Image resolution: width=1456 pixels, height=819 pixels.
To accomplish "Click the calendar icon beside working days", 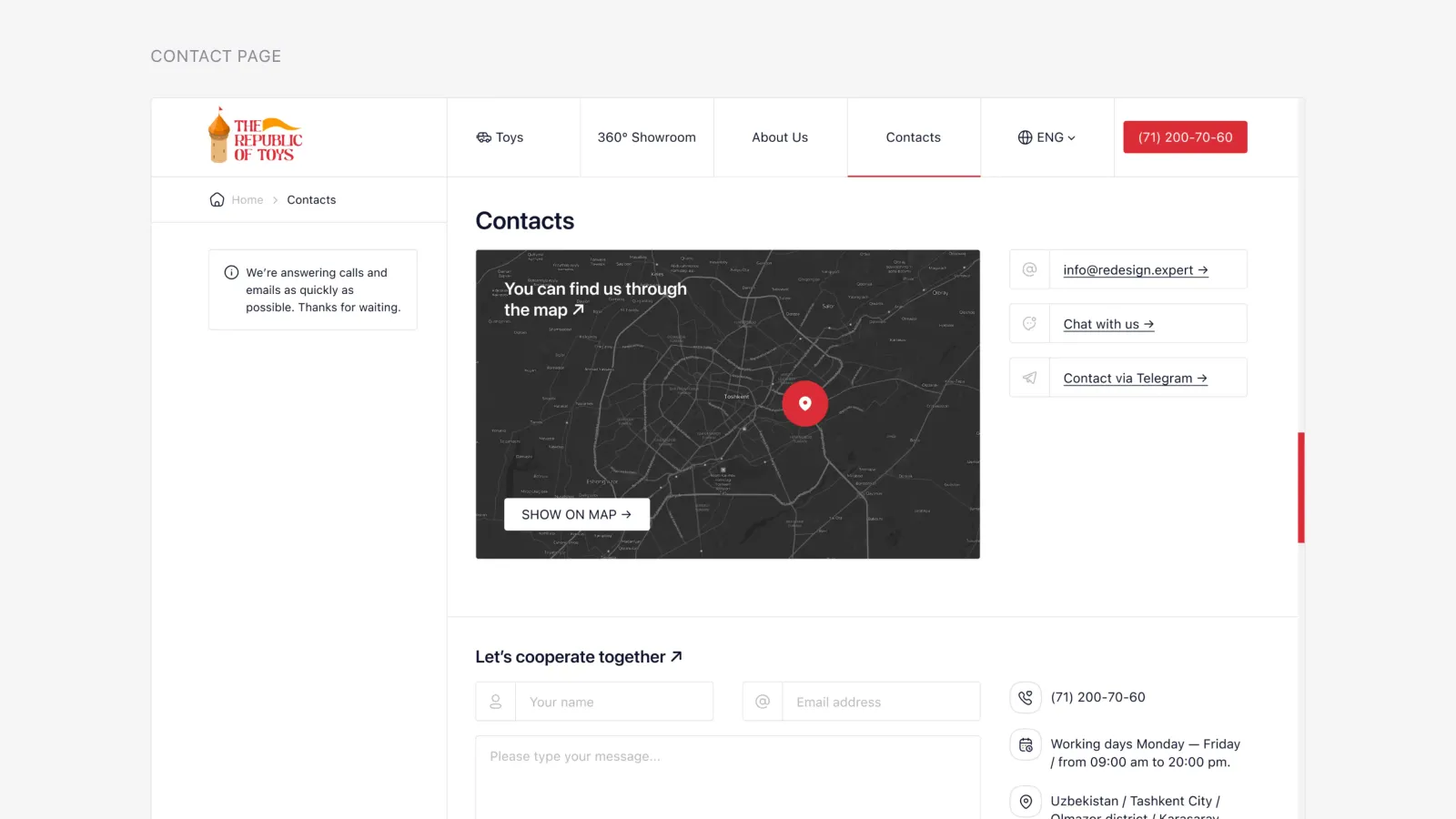I will click(x=1026, y=745).
